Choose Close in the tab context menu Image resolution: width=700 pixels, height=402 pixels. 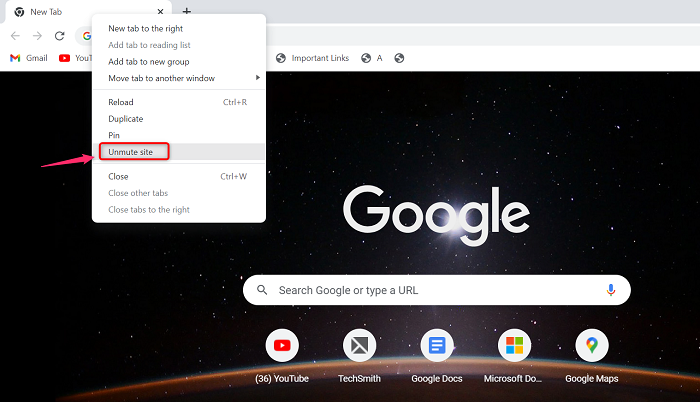179,176
